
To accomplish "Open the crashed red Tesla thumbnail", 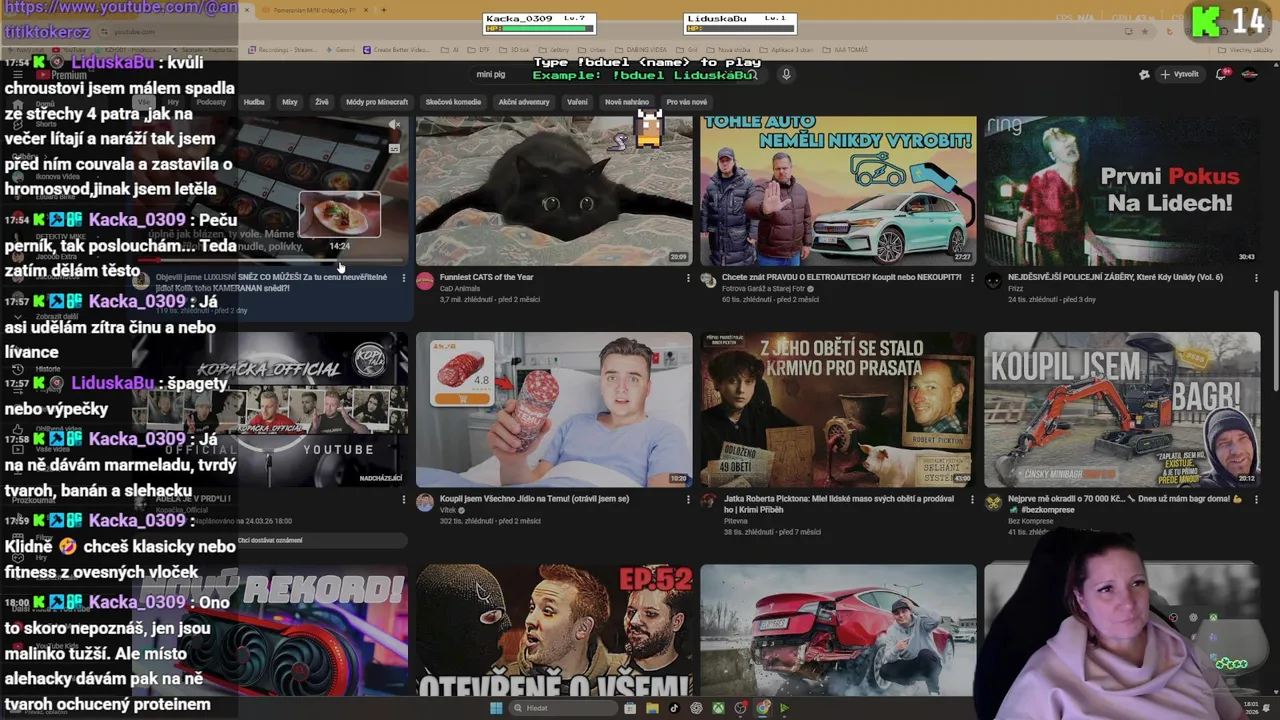I will coord(838,630).
